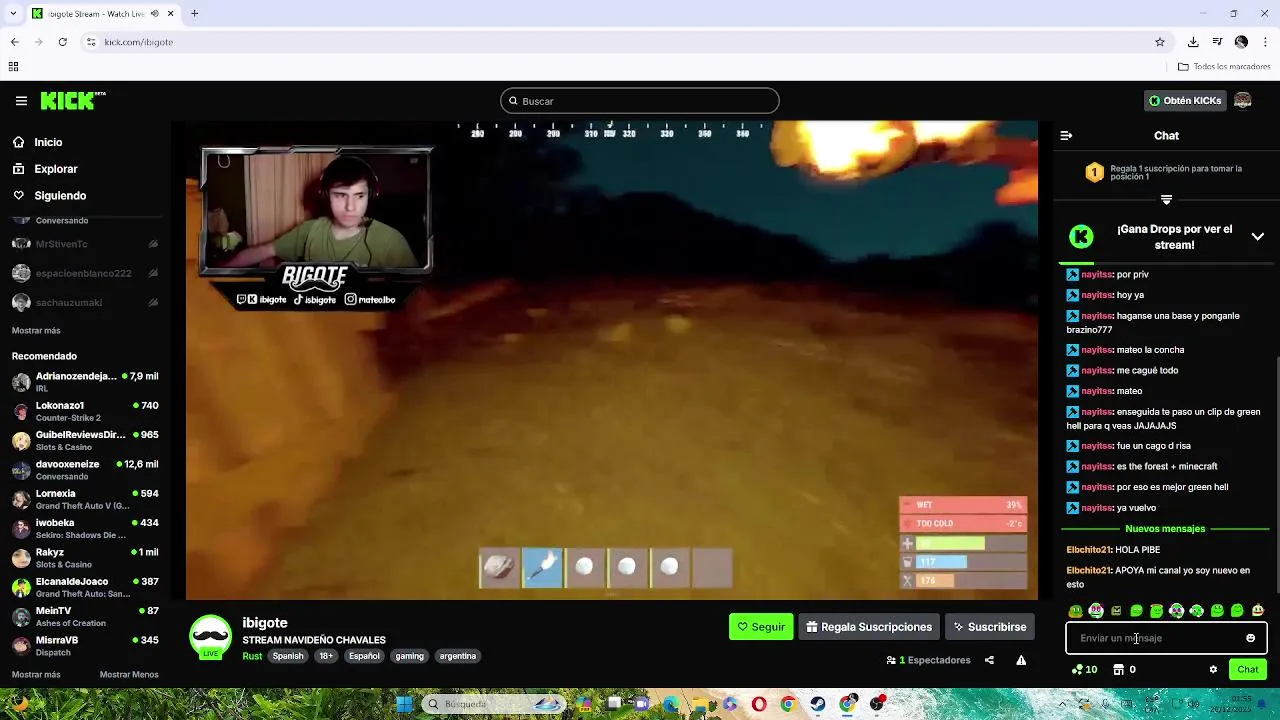
Task: Click Regala Suscripciones button
Action: 869,627
